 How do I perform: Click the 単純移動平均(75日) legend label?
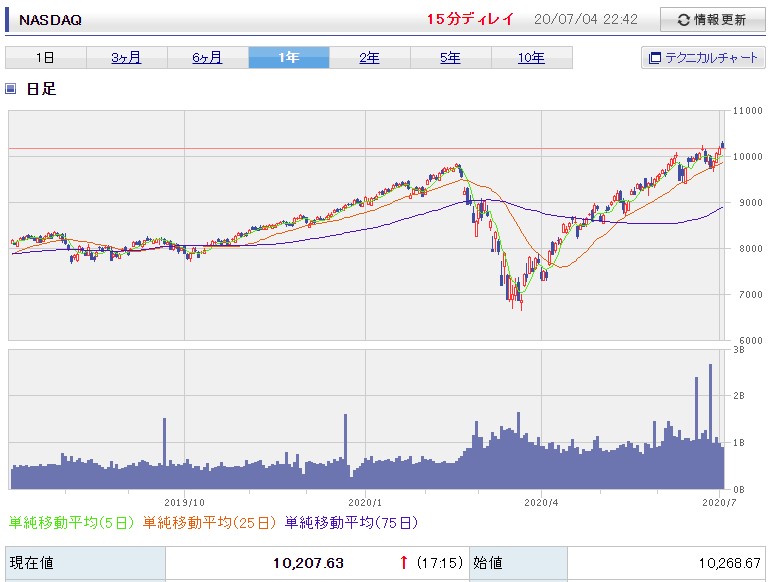pos(352,523)
